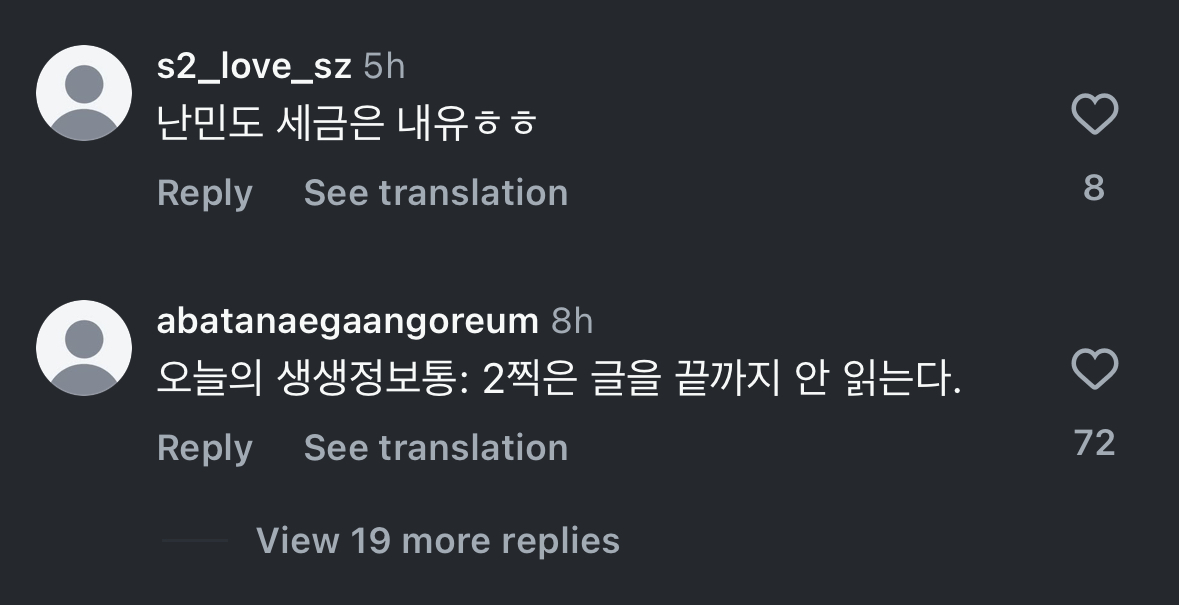Image resolution: width=1179 pixels, height=605 pixels.
Task: Click the 5h timestamp
Action: coord(384,67)
